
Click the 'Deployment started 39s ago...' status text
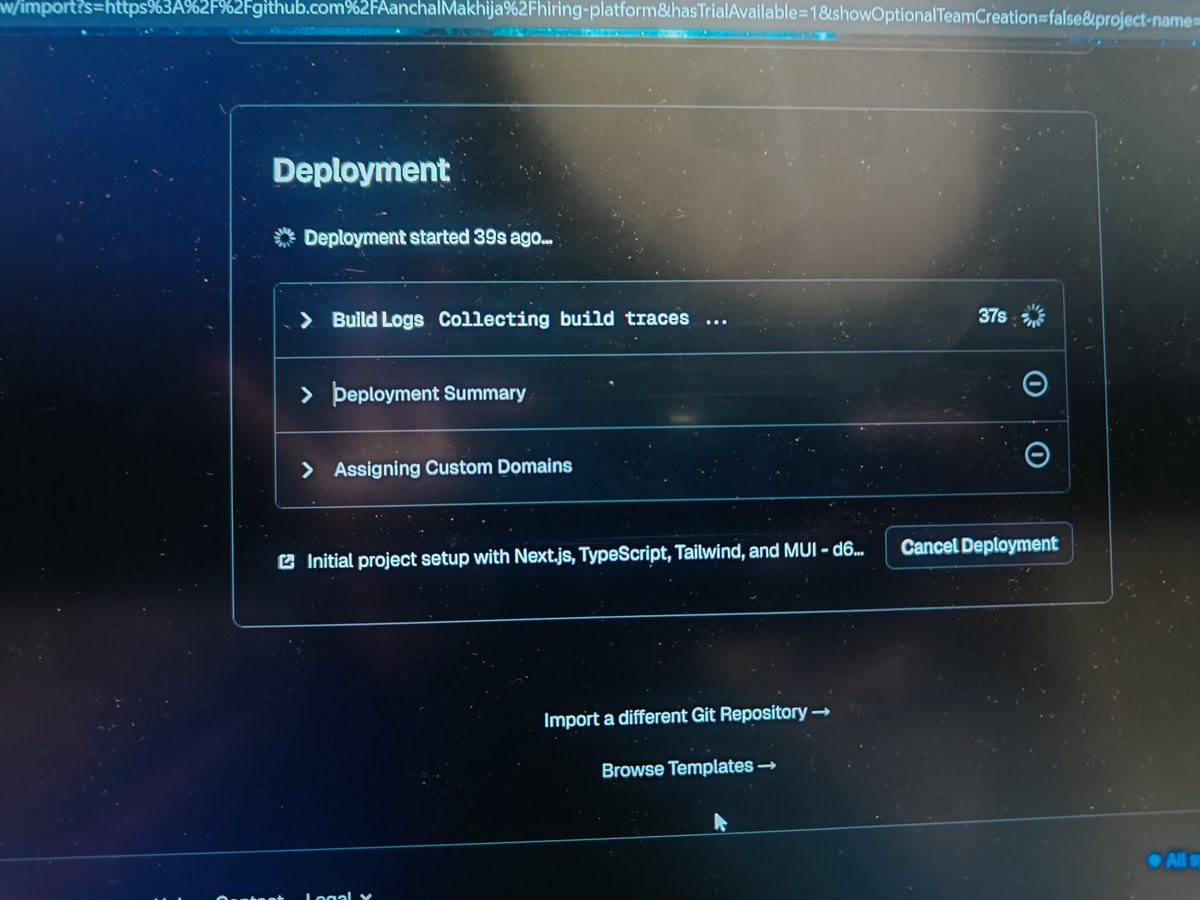tap(428, 238)
